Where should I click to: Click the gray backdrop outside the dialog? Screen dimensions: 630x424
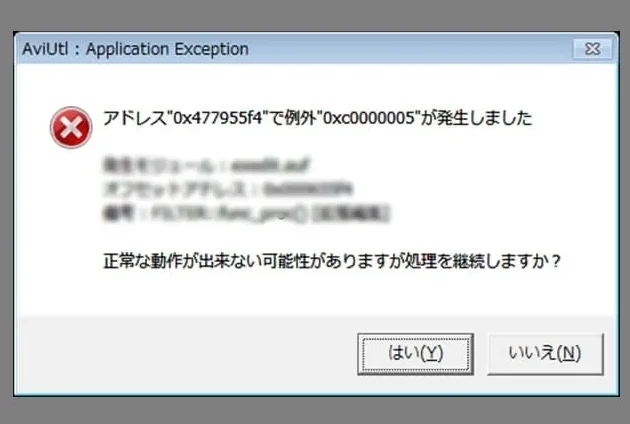pos(315,15)
